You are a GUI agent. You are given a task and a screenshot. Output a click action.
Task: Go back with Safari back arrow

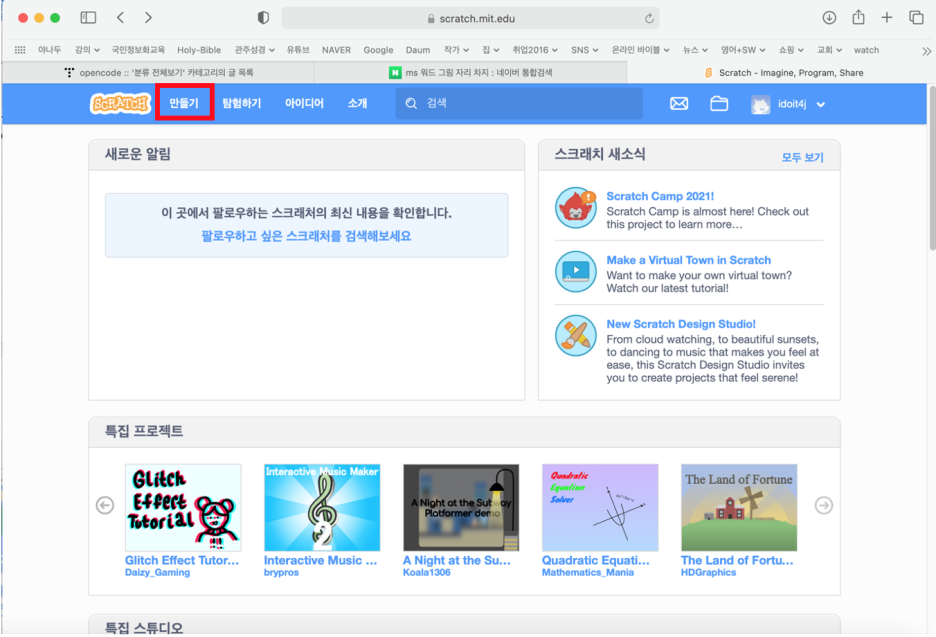pyautogui.click(x=121, y=18)
